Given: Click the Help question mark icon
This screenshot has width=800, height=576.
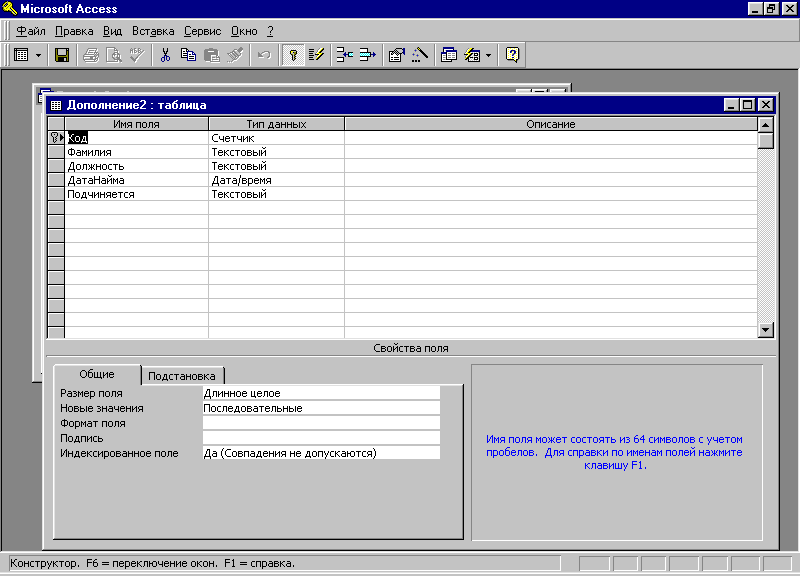Looking at the screenshot, I should [x=512, y=55].
